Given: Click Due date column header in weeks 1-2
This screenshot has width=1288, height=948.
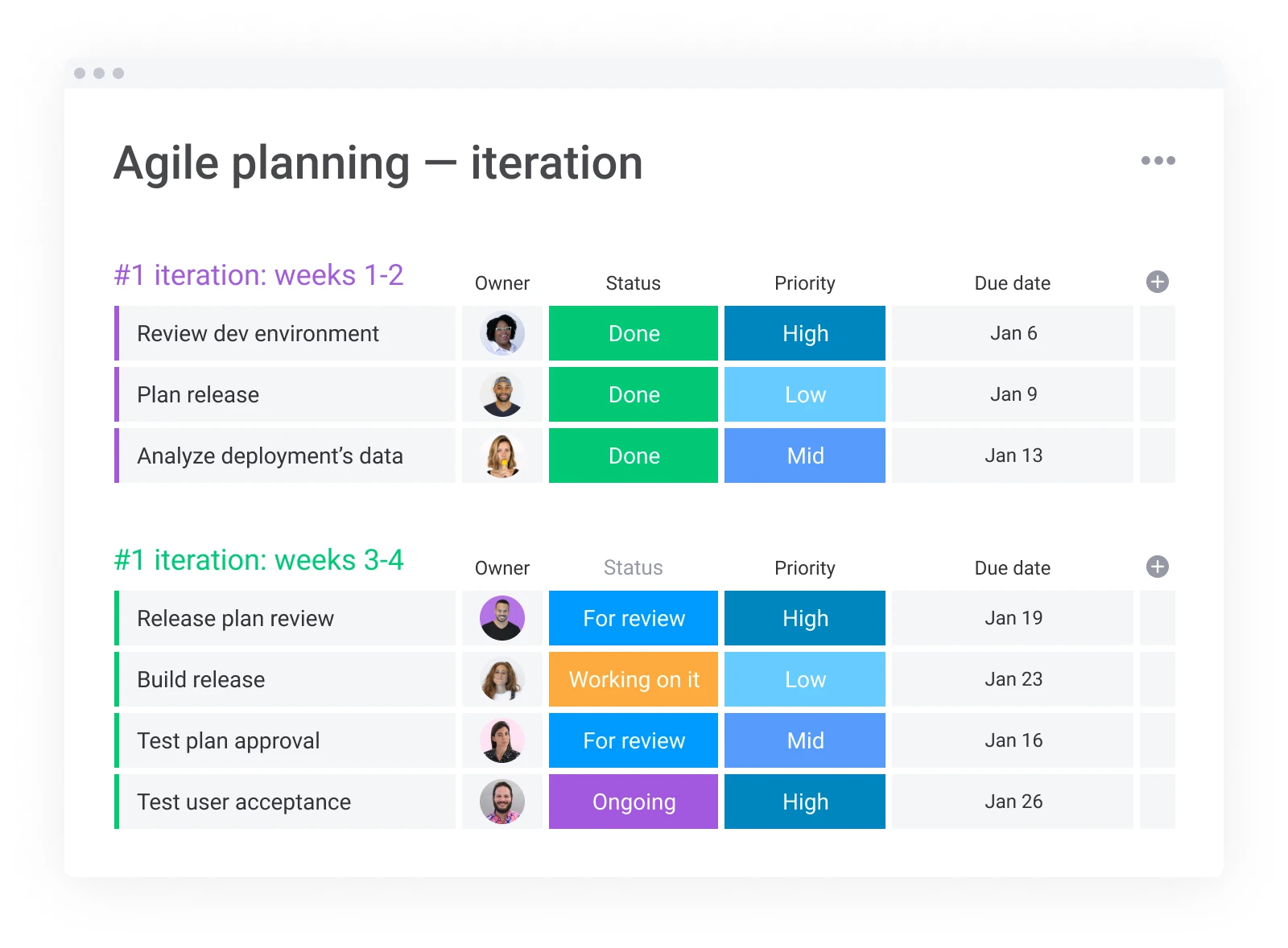Looking at the screenshot, I should (1013, 283).
